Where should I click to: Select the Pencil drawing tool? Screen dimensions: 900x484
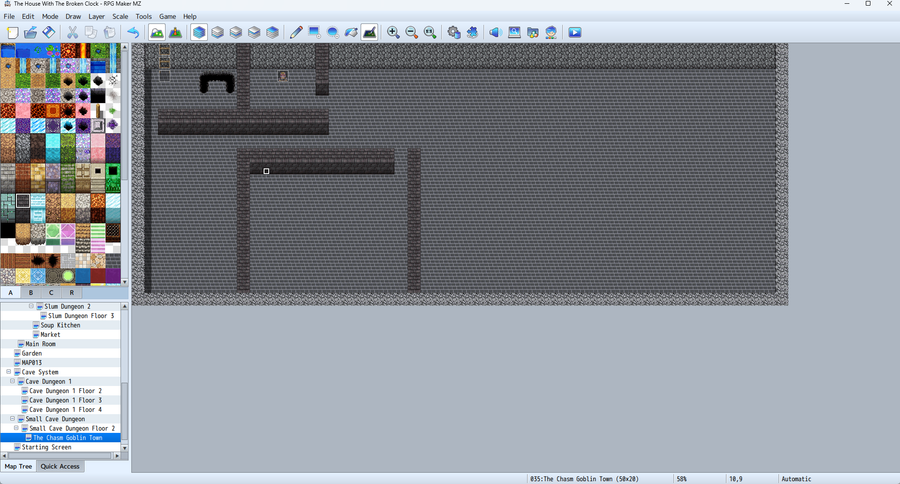tap(296, 33)
